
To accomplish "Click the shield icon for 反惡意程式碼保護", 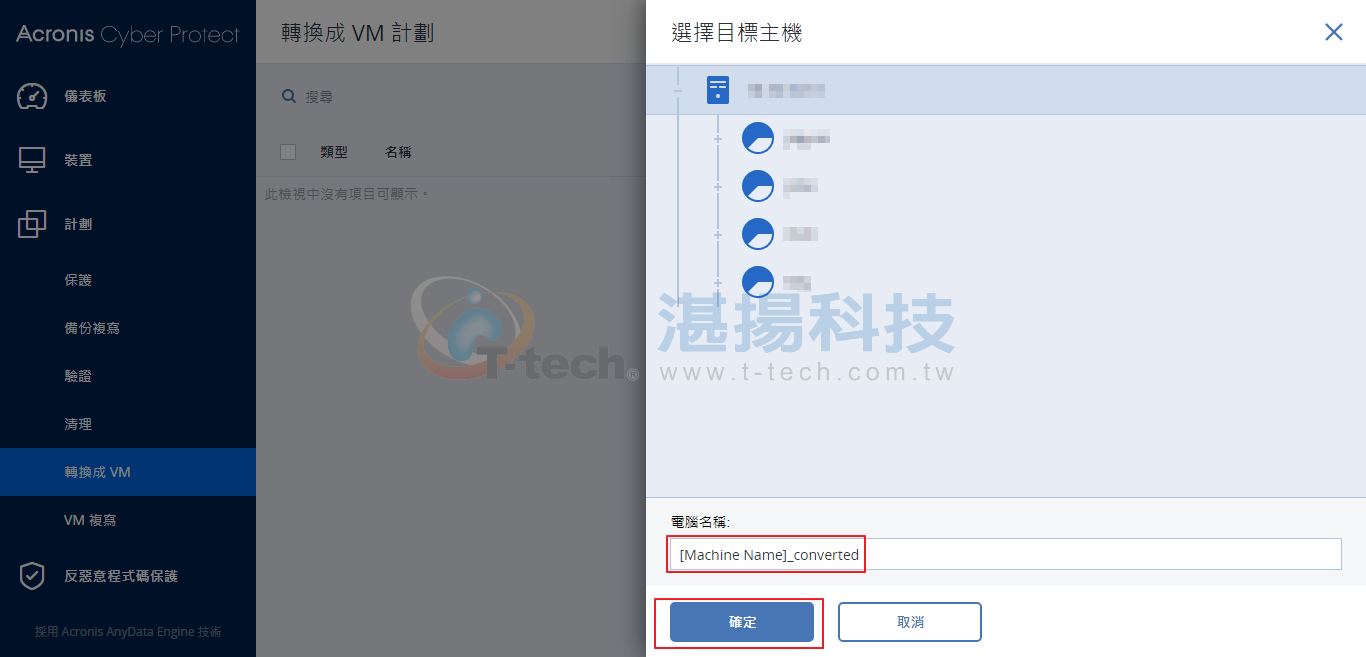I will click(32, 576).
